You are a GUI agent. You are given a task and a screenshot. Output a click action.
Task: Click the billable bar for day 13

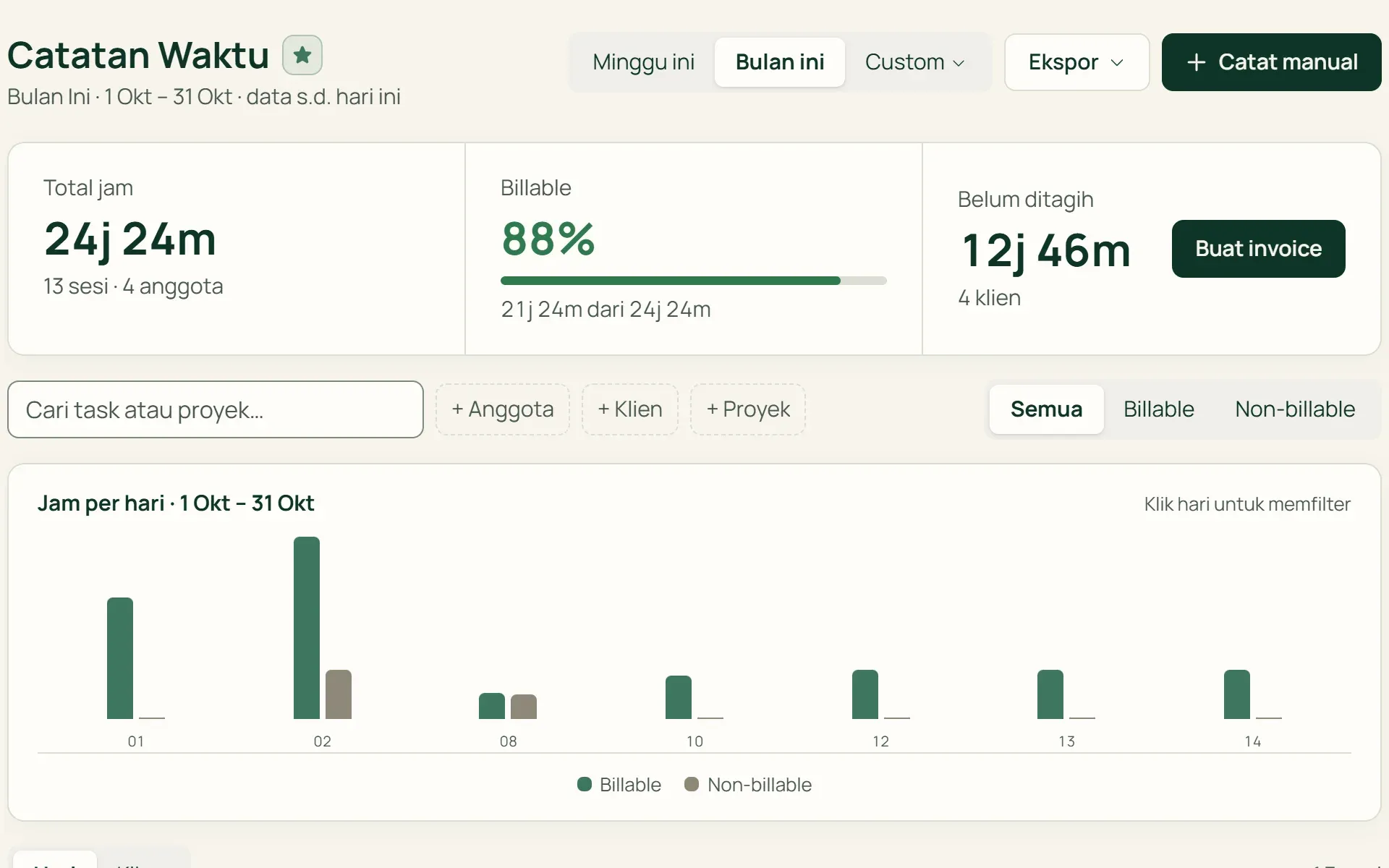[x=1050, y=694]
